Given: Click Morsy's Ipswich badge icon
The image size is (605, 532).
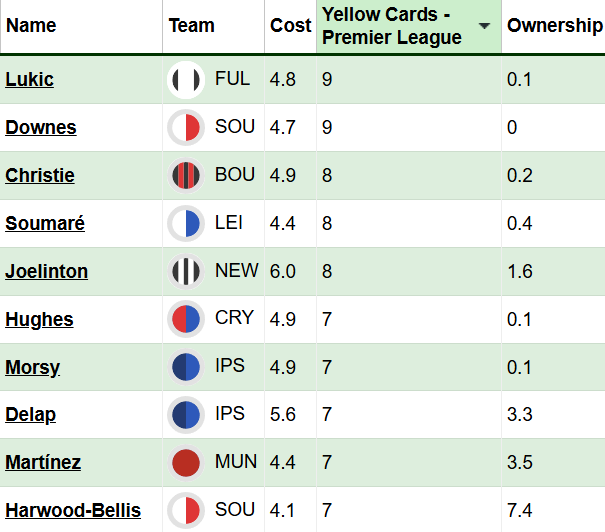Looking at the screenshot, I should coord(185,368).
